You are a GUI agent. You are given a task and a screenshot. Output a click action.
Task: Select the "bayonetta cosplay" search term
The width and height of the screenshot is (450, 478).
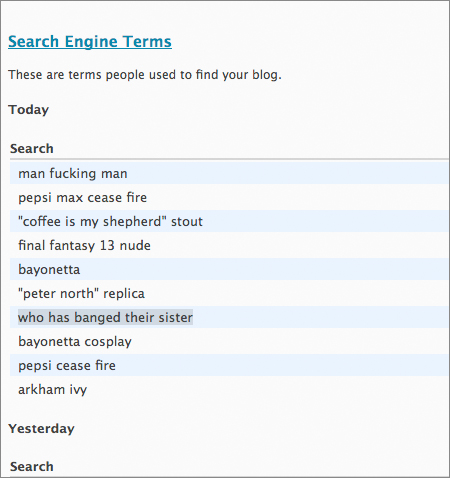pyautogui.click(x=75, y=342)
